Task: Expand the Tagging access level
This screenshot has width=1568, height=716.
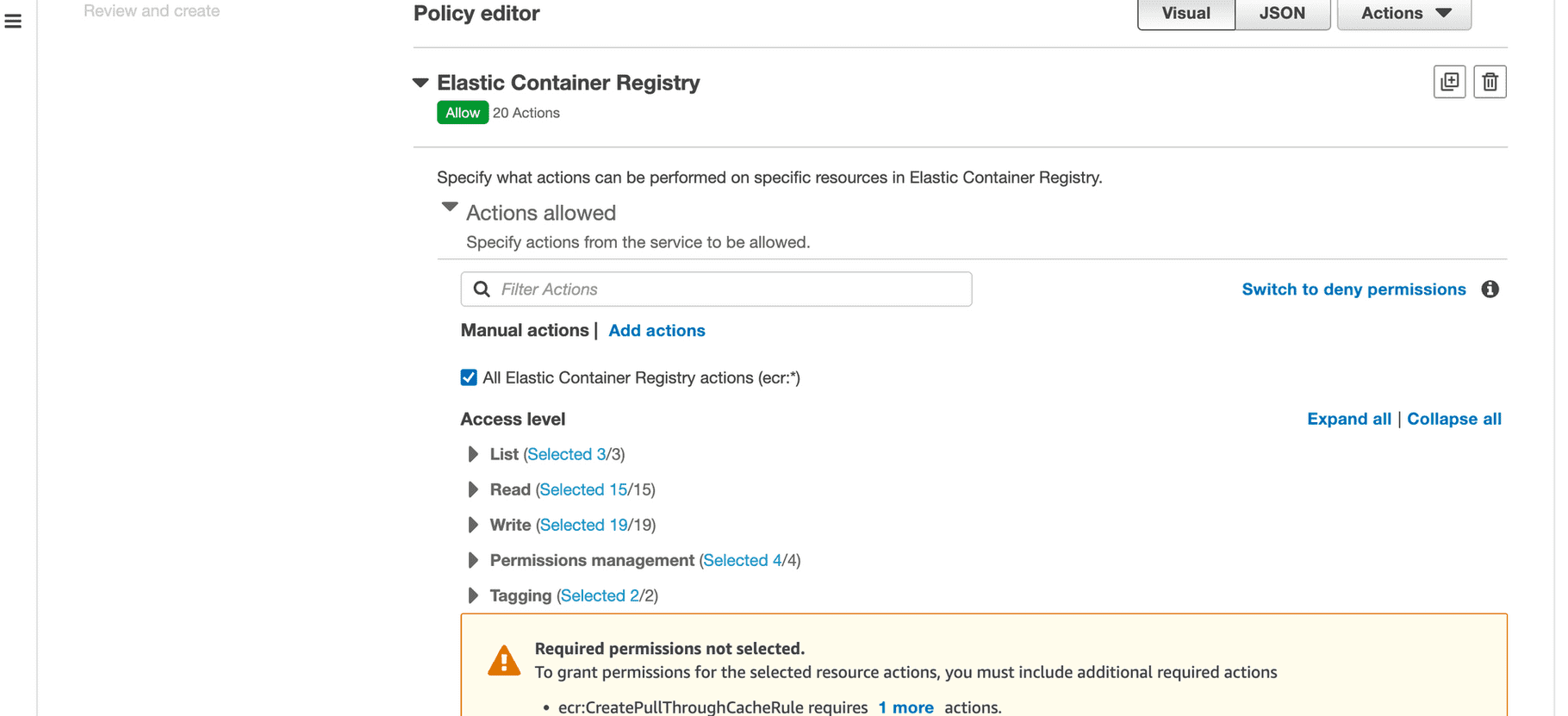Action: 472,595
